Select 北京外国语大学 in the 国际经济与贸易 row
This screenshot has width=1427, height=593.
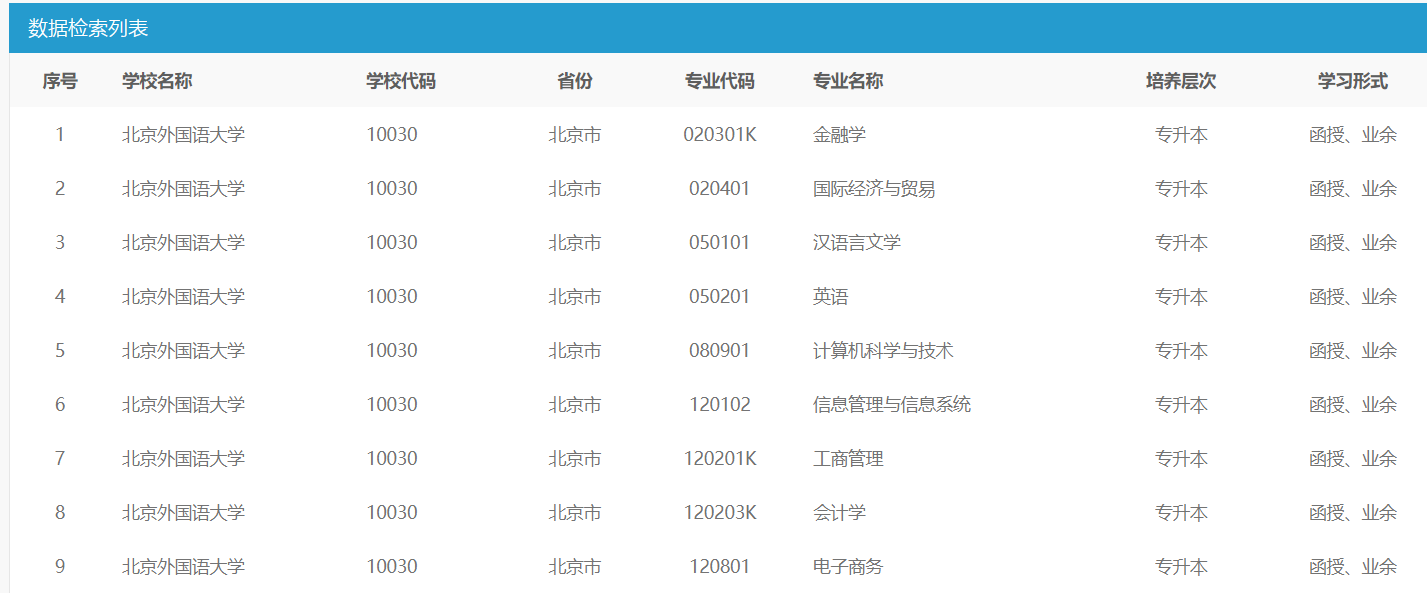point(183,189)
